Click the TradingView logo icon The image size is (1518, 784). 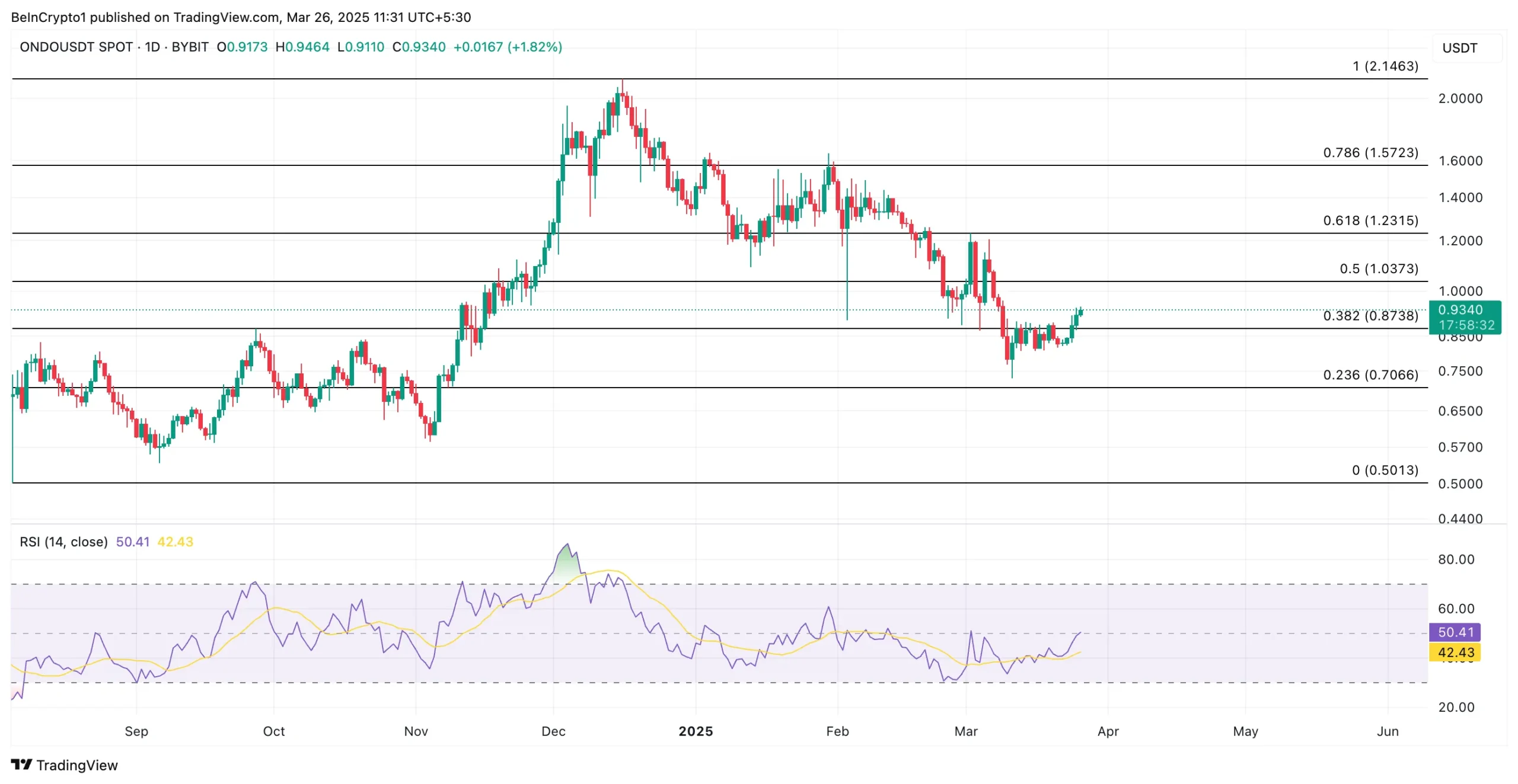coord(21,764)
